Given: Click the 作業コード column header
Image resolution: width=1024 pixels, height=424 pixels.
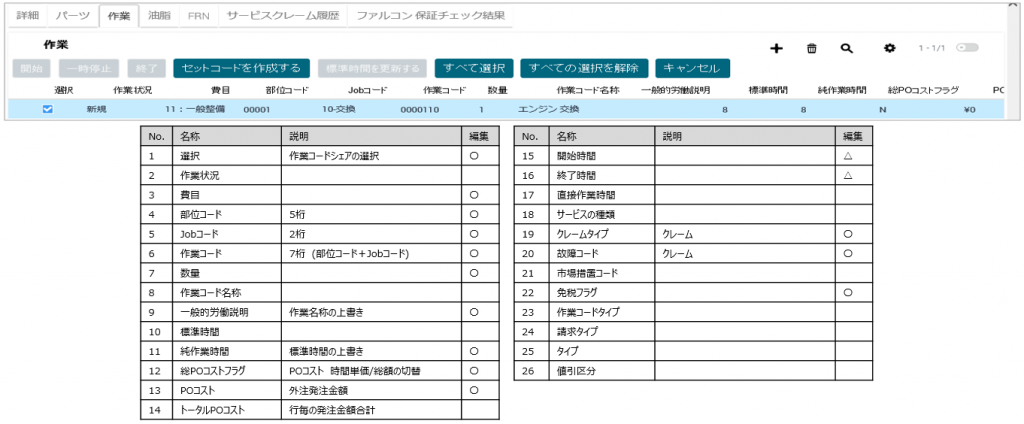Looking at the screenshot, I should tap(444, 90).
